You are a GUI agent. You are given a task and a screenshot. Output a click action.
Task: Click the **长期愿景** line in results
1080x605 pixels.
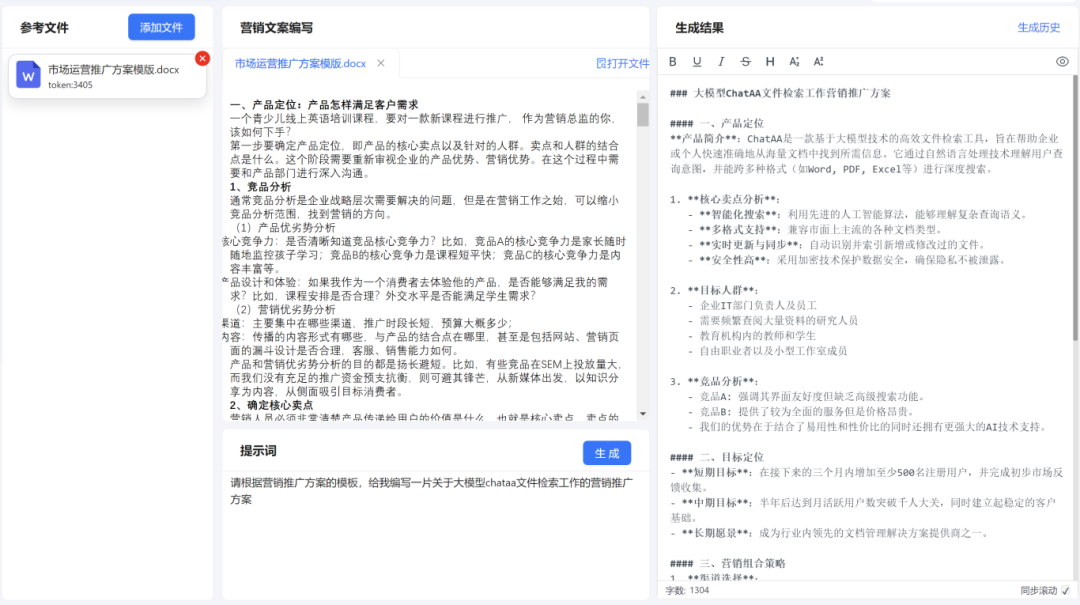pyautogui.click(x=831, y=533)
